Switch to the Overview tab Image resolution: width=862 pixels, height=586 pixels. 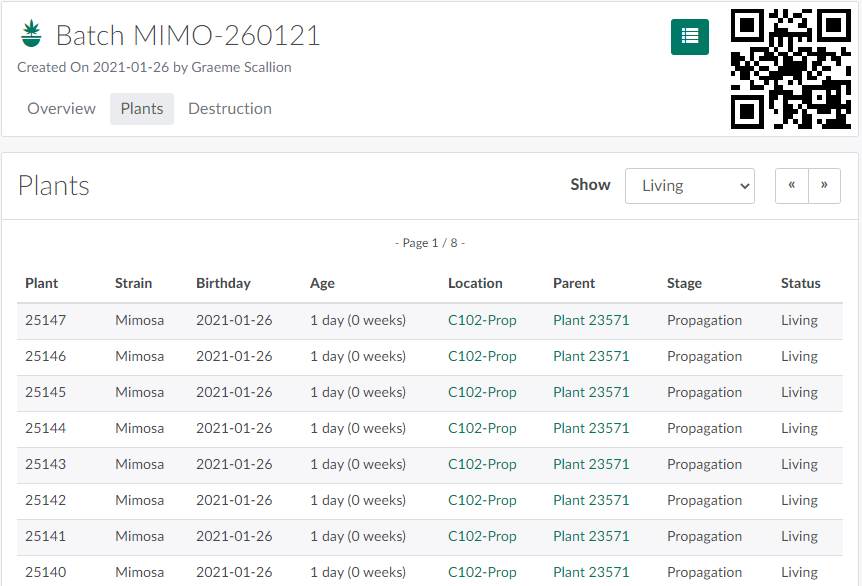[61, 109]
